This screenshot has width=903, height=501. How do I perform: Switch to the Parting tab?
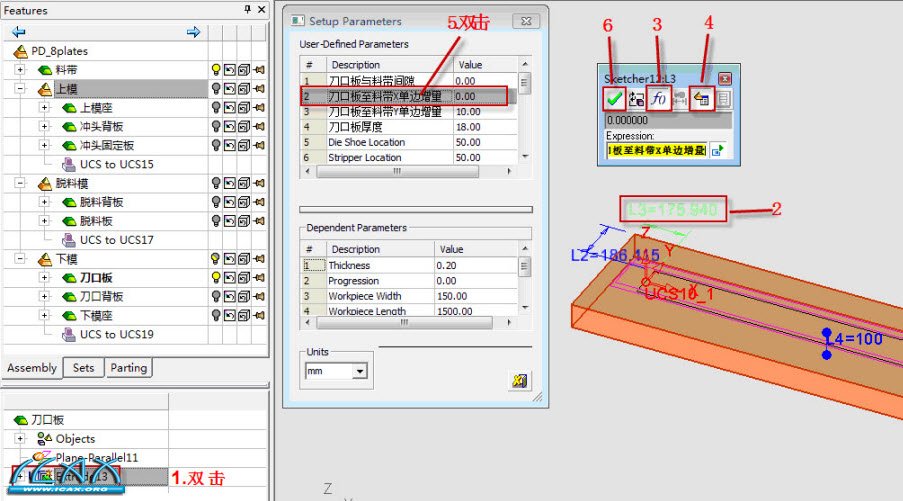pyautogui.click(x=128, y=368)
